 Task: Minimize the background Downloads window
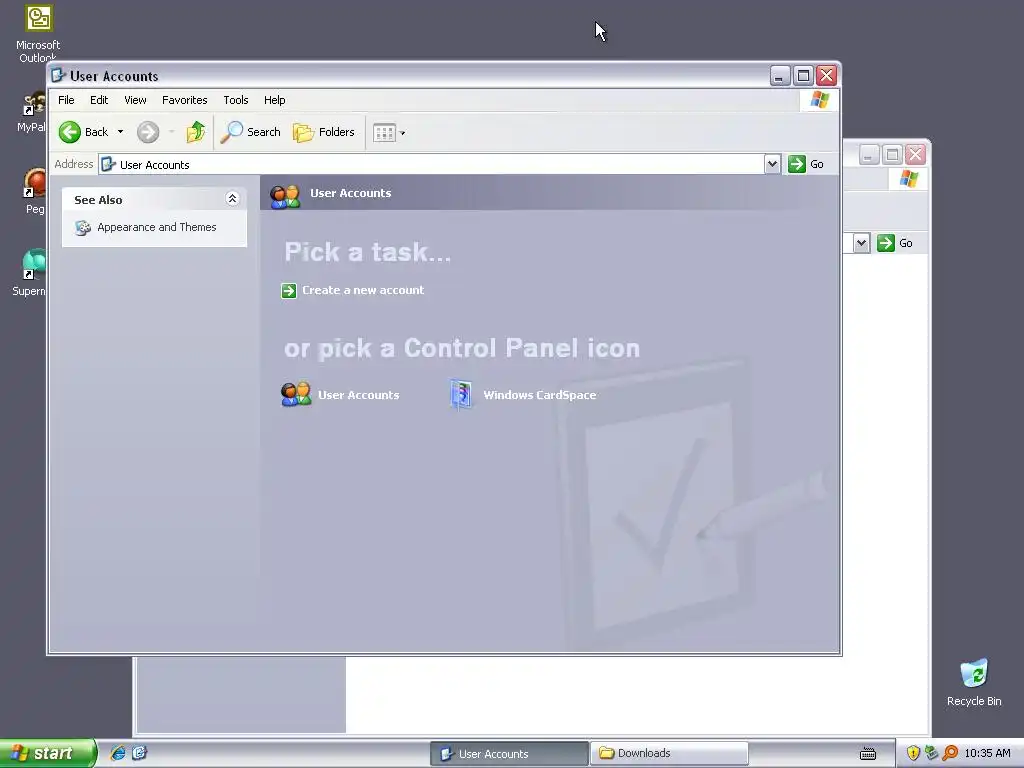[869, 155]
